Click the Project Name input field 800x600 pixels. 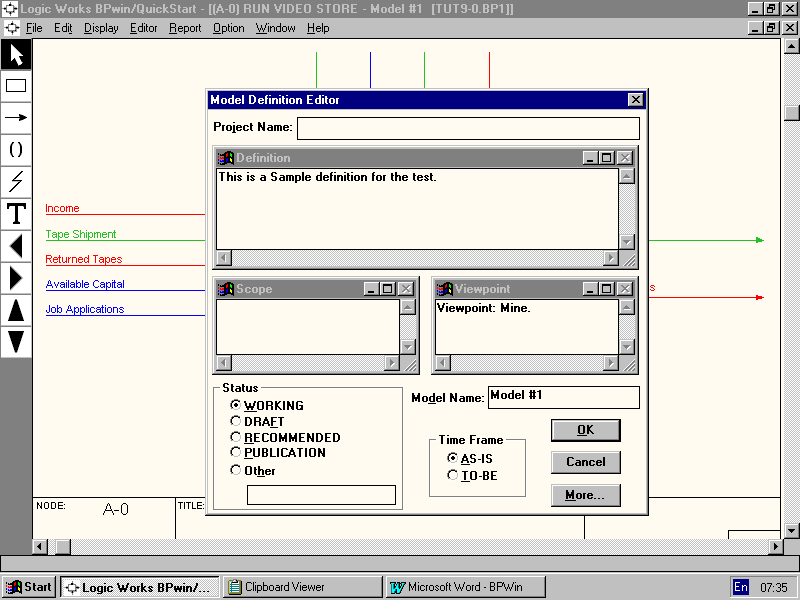point(468,128)
